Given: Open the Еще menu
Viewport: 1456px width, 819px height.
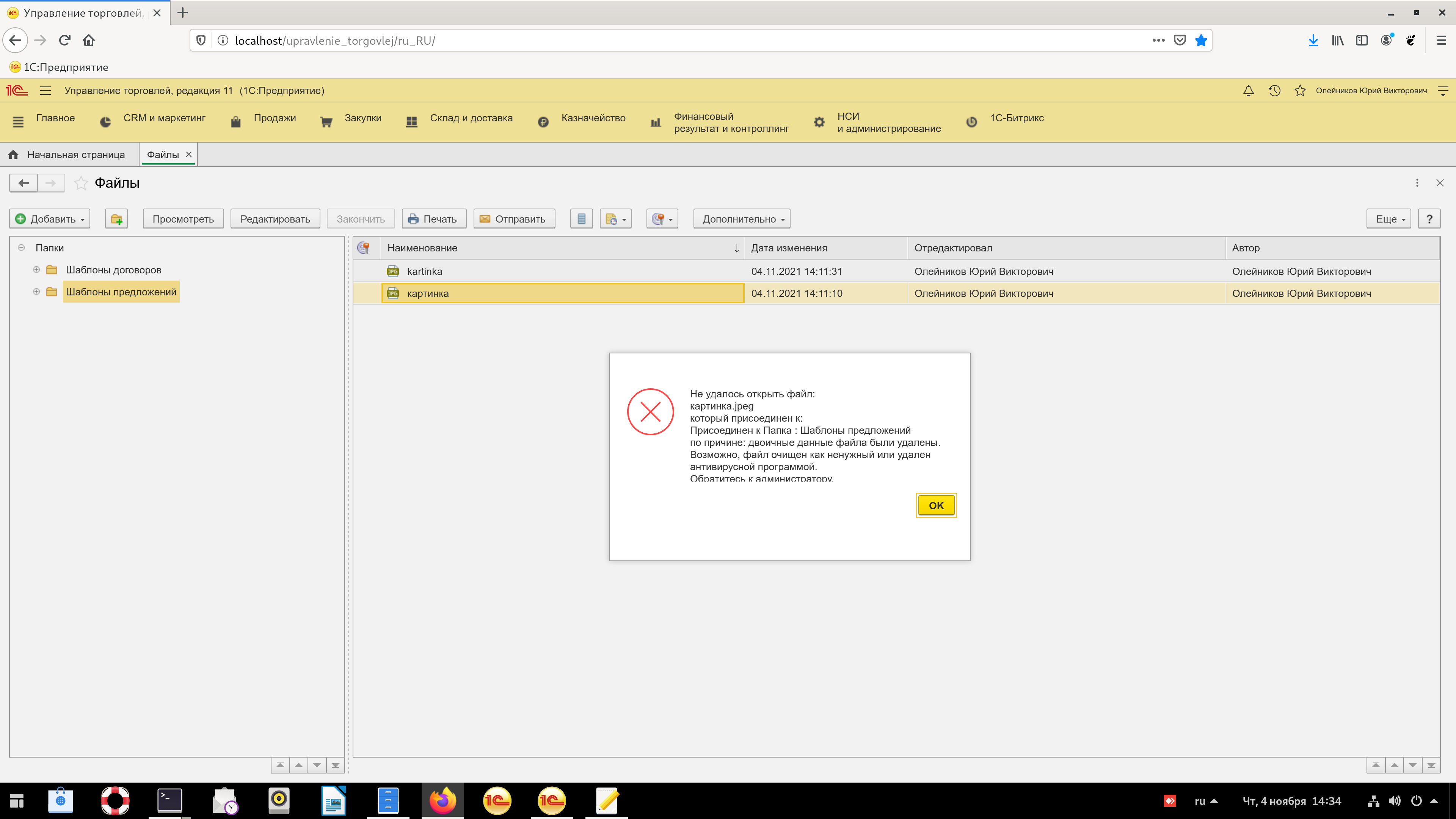Looking at the screenshot, I should pos(1389,219).
